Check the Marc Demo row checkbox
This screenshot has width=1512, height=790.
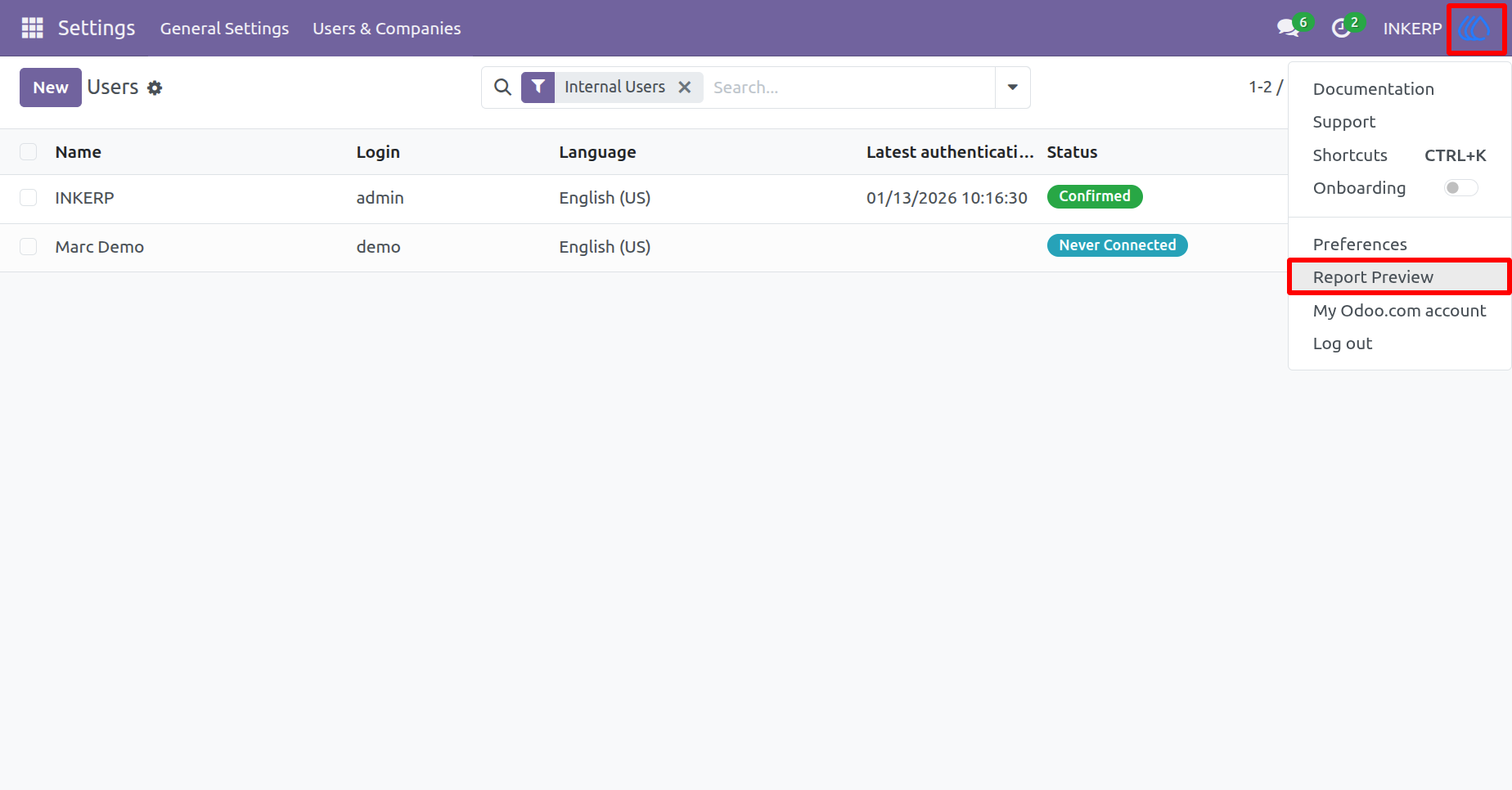[x=29, y=247]
